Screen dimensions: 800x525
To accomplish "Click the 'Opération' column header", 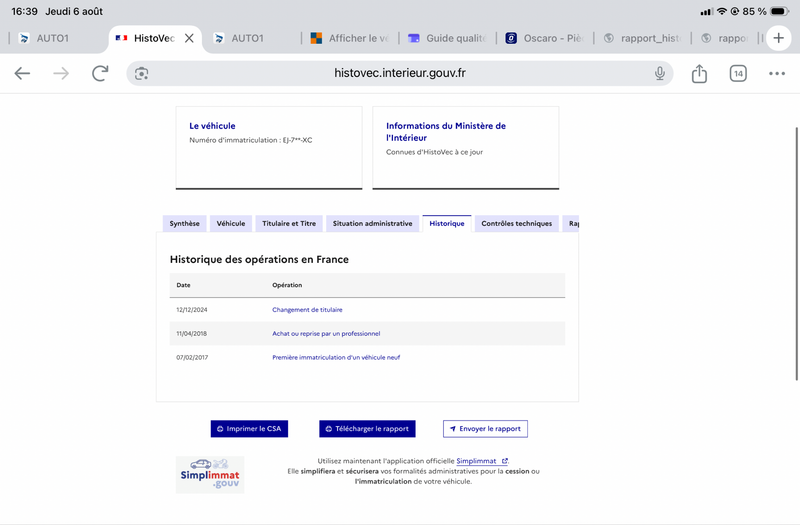I will (x=287, y=285).
